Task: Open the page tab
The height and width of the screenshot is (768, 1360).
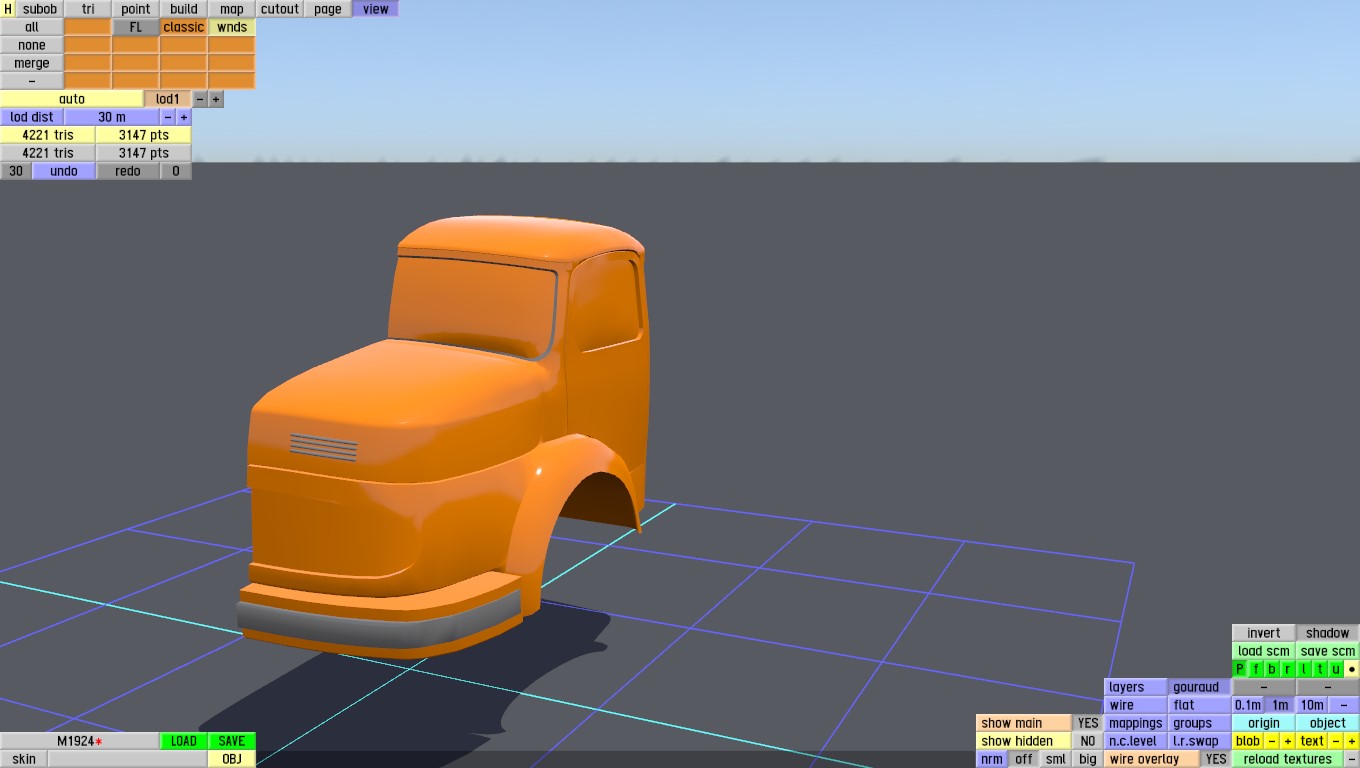Action: 328,9
